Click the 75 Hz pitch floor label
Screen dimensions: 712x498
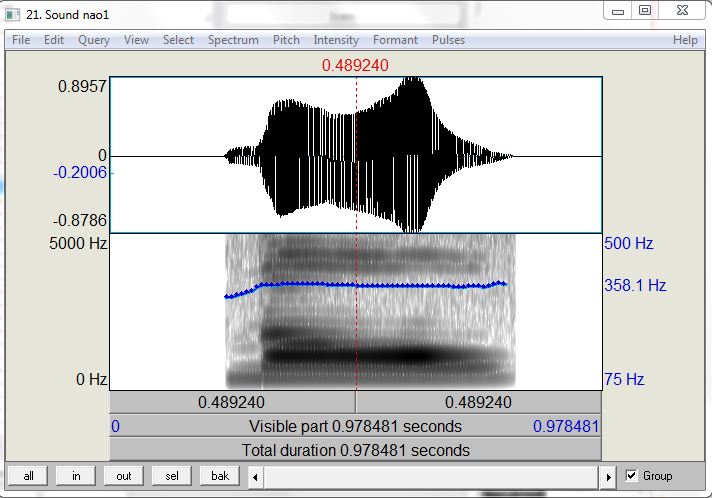click(624, 379)
